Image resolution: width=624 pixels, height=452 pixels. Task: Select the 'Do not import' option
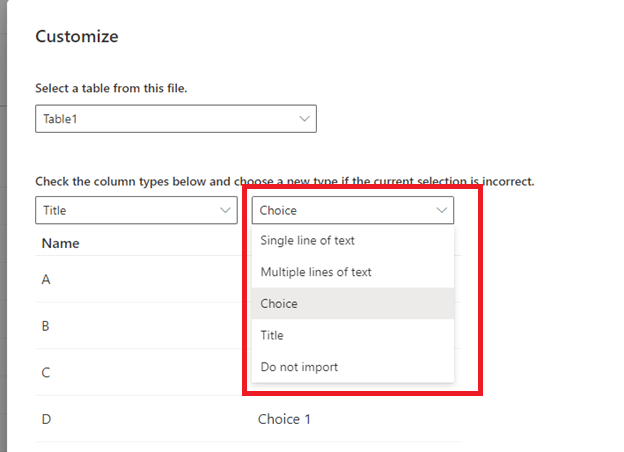(x=353, y=367)
